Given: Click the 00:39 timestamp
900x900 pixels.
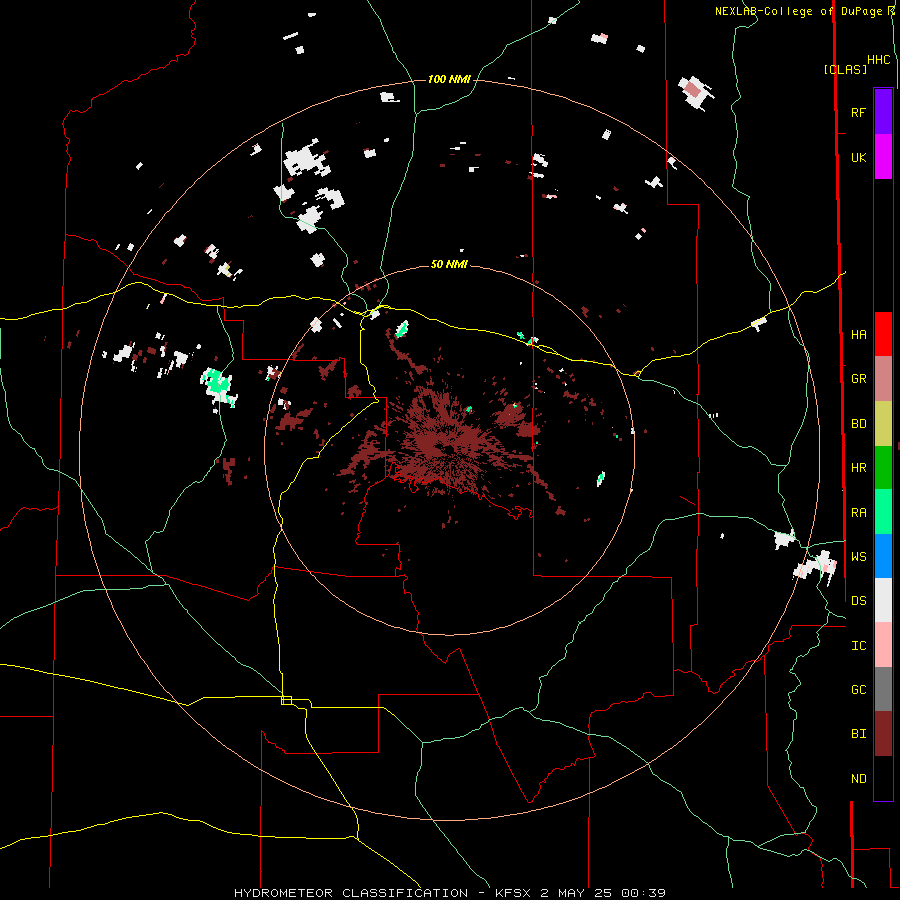Looking at the screenshot, I should pyautogui.click(x=643, y=893).
